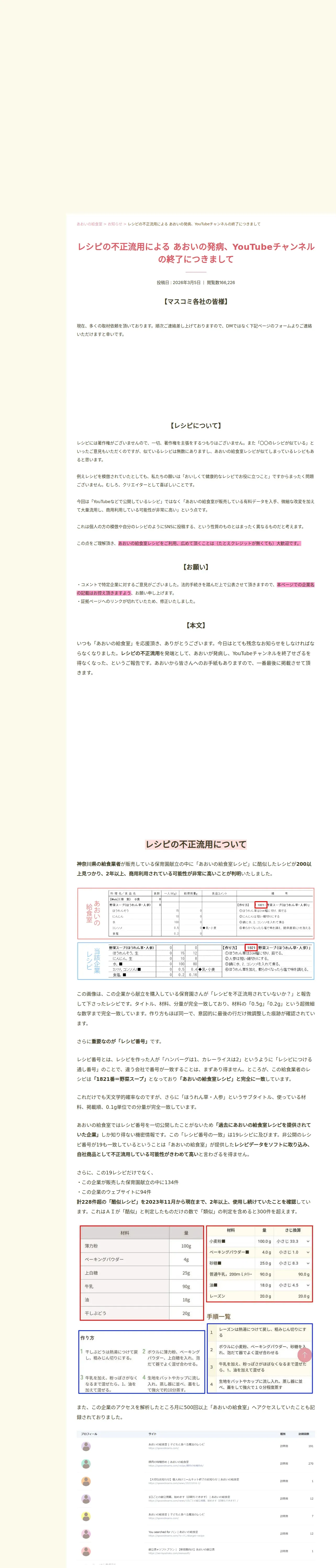
Task: Click the posting date 投稿日：2026年3月5日
Action: 179,283
